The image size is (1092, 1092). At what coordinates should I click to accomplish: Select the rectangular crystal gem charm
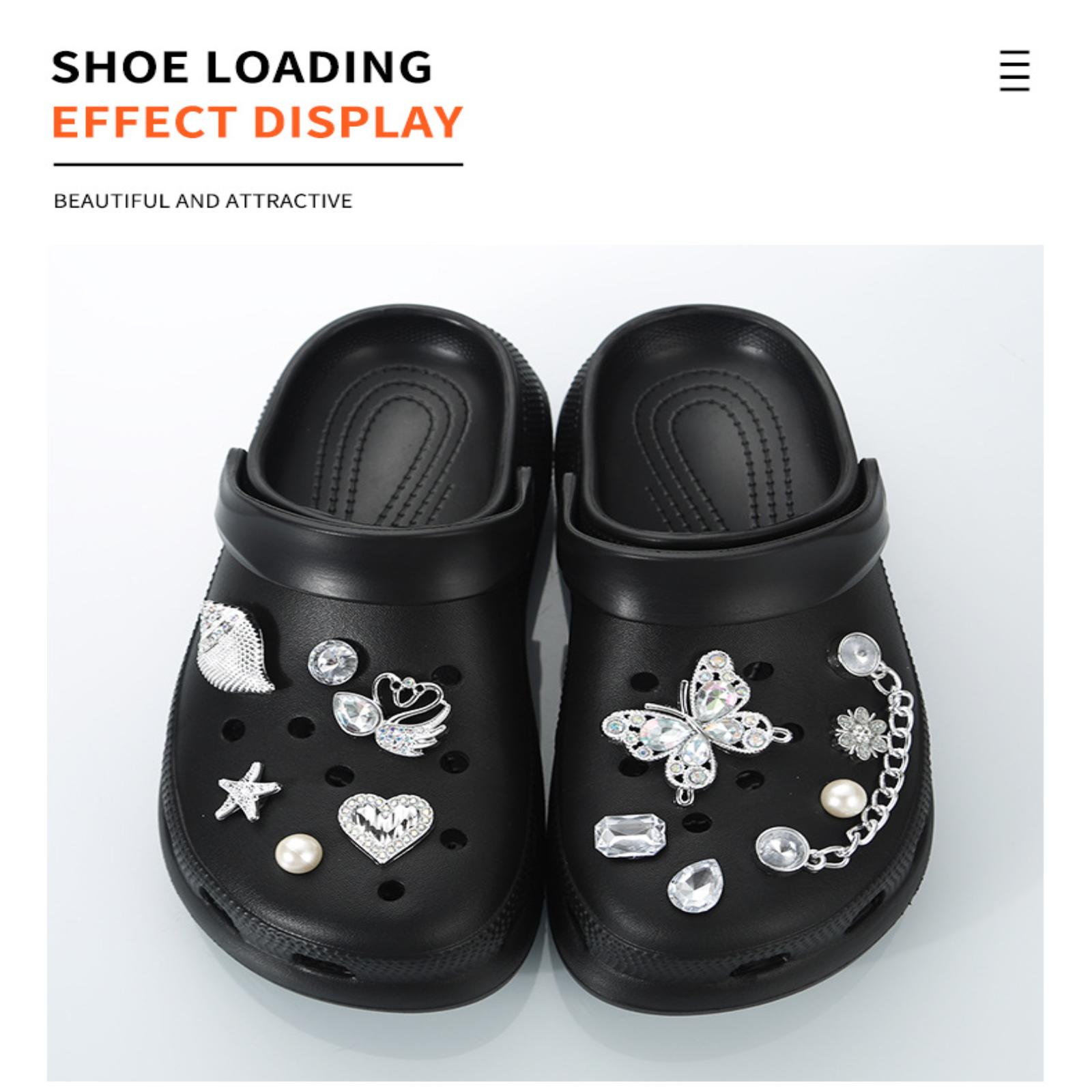[629, 835]
